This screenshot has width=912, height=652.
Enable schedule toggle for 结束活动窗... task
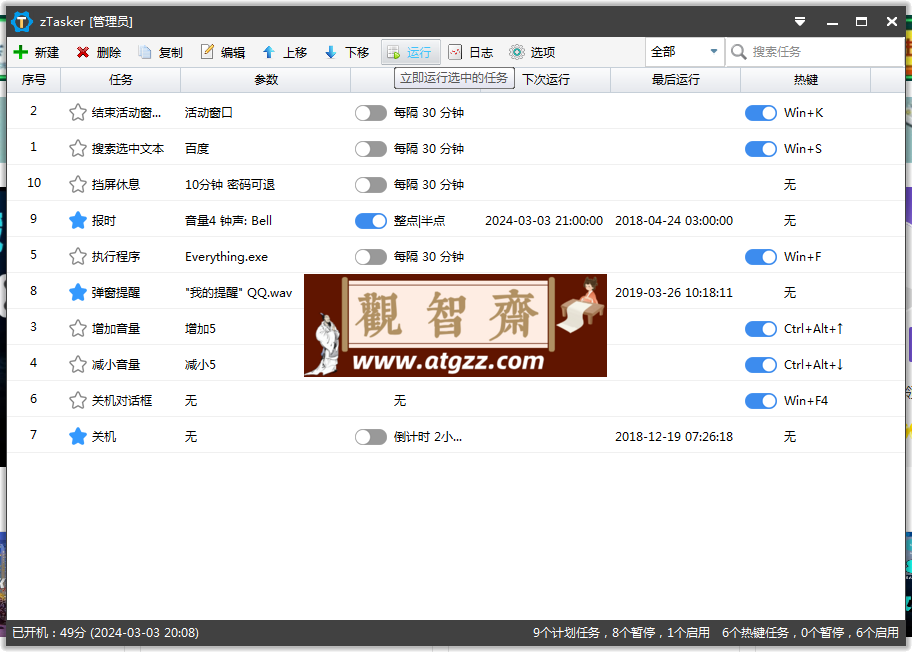tap(370, 113)
